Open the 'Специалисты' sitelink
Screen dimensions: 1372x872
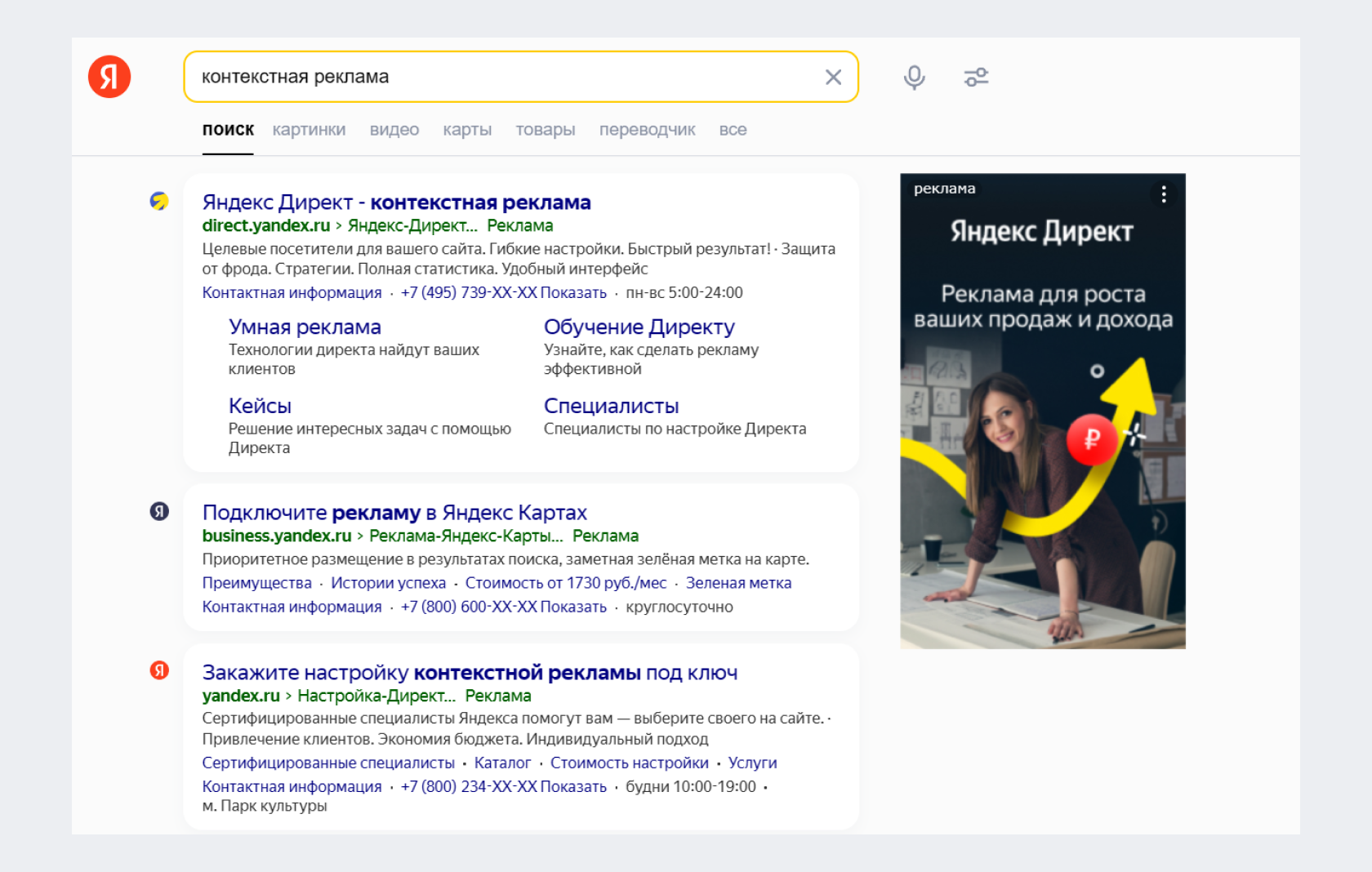pos(611,406)
